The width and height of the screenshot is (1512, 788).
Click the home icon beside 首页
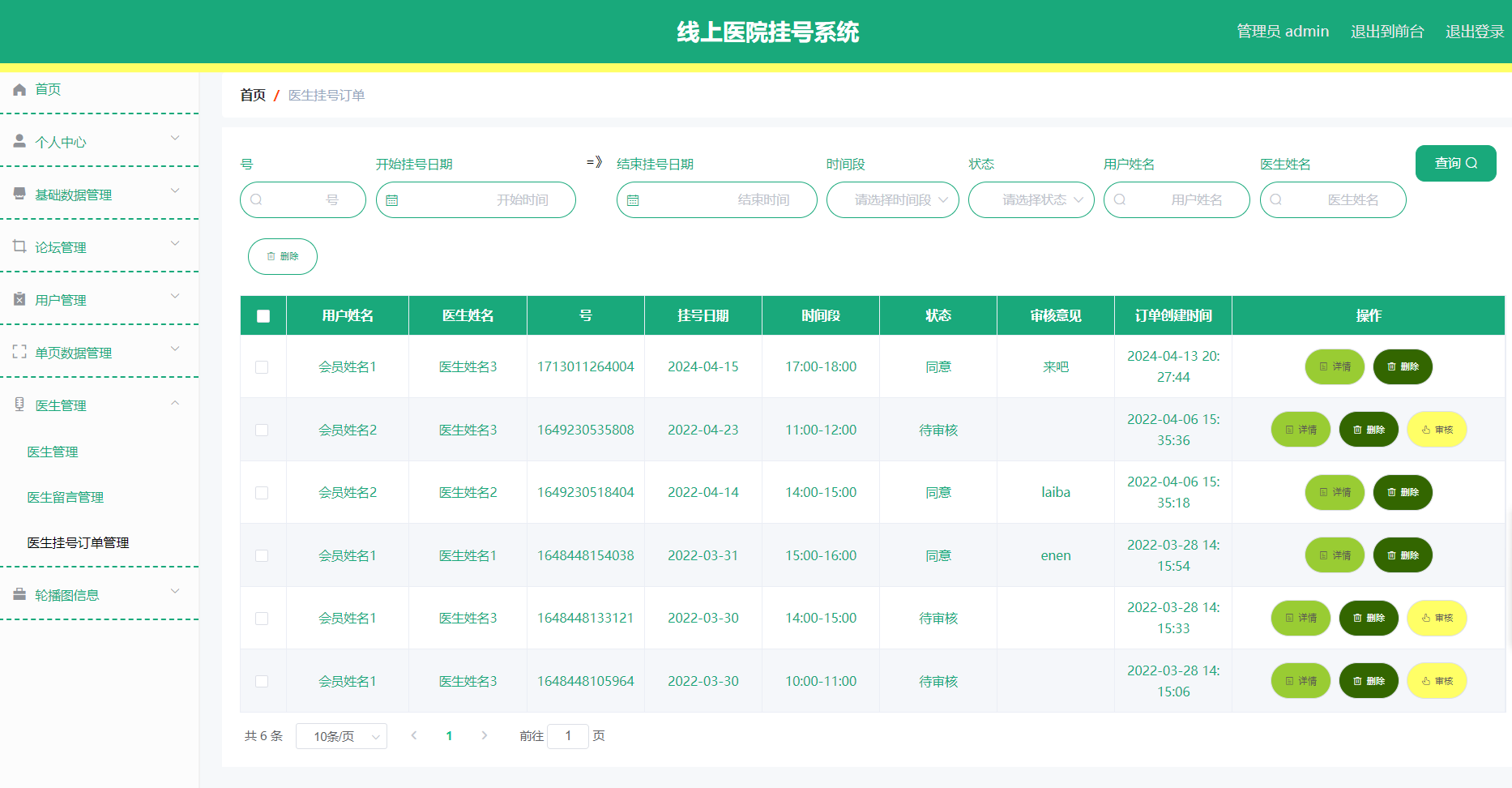(x=19, y=89)
